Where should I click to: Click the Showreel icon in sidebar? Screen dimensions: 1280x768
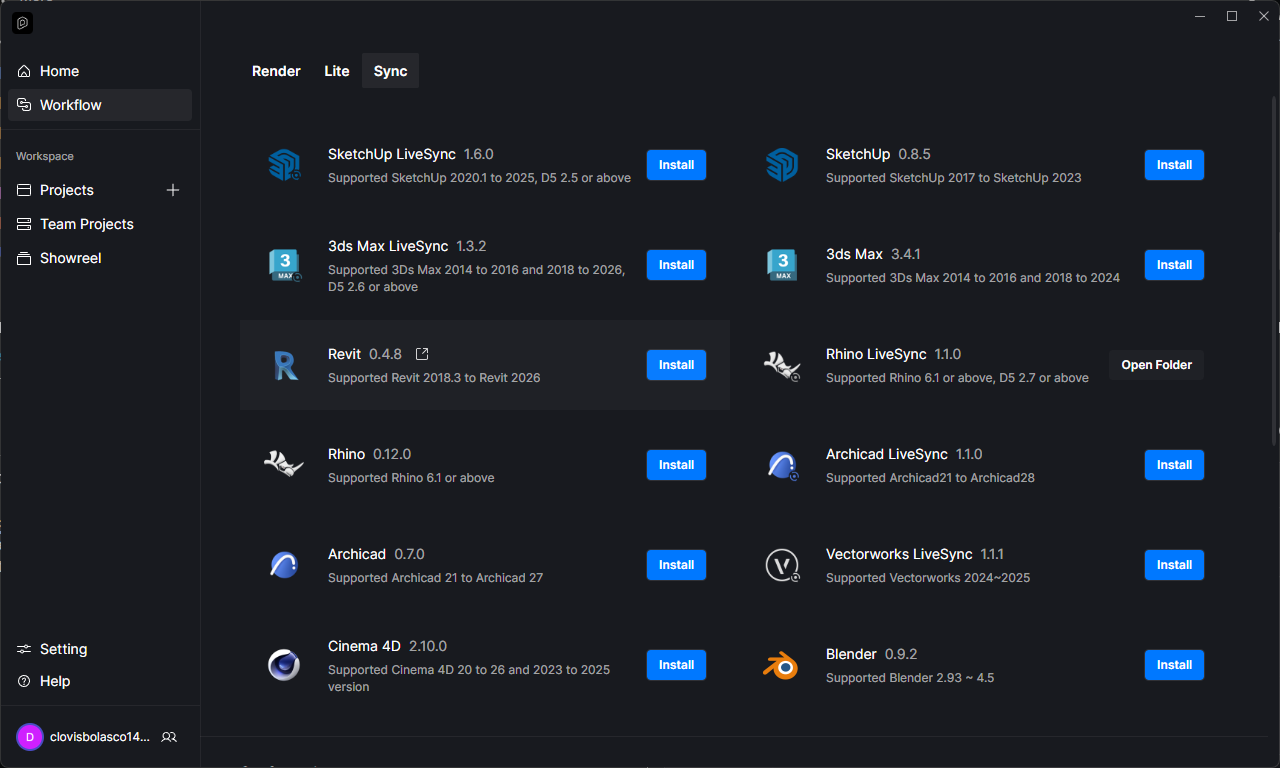(x=24, y=258)
